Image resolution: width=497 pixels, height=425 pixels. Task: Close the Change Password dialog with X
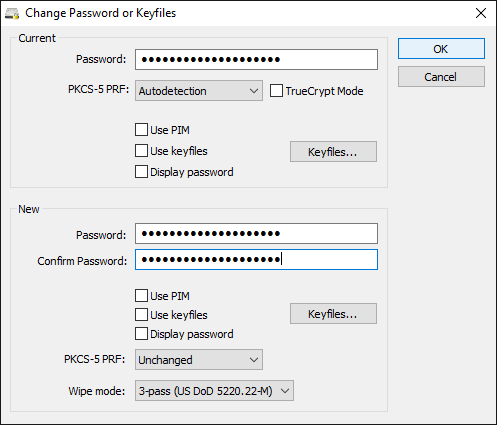481,13
